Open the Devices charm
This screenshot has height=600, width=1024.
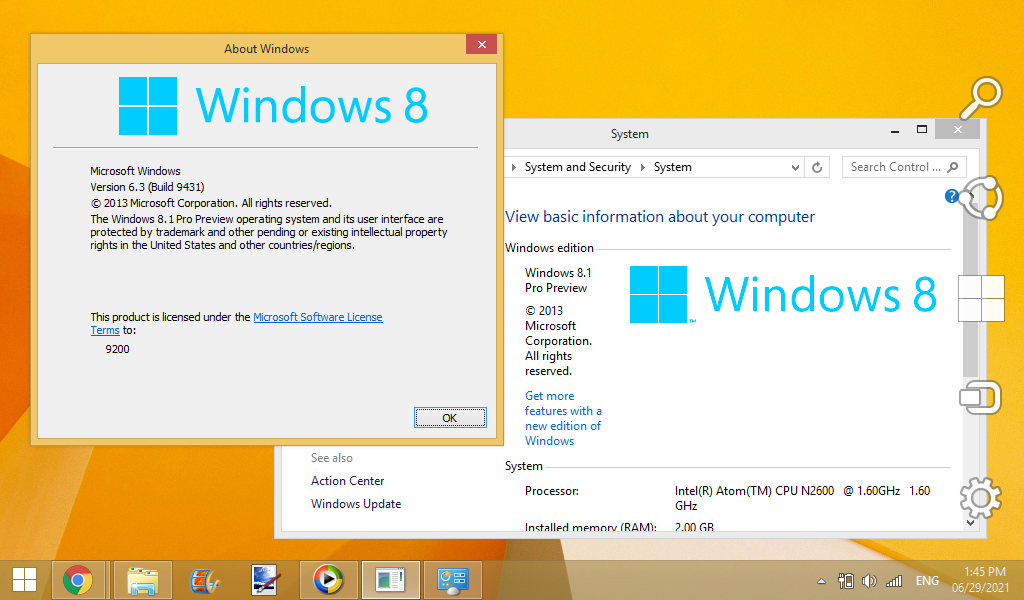pos(980,398)
